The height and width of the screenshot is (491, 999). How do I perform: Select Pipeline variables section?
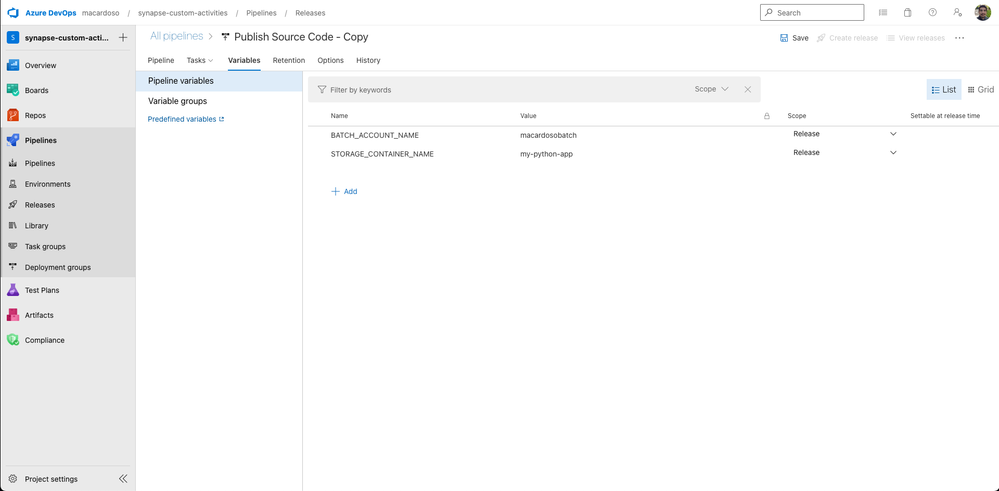click(219, 82)
